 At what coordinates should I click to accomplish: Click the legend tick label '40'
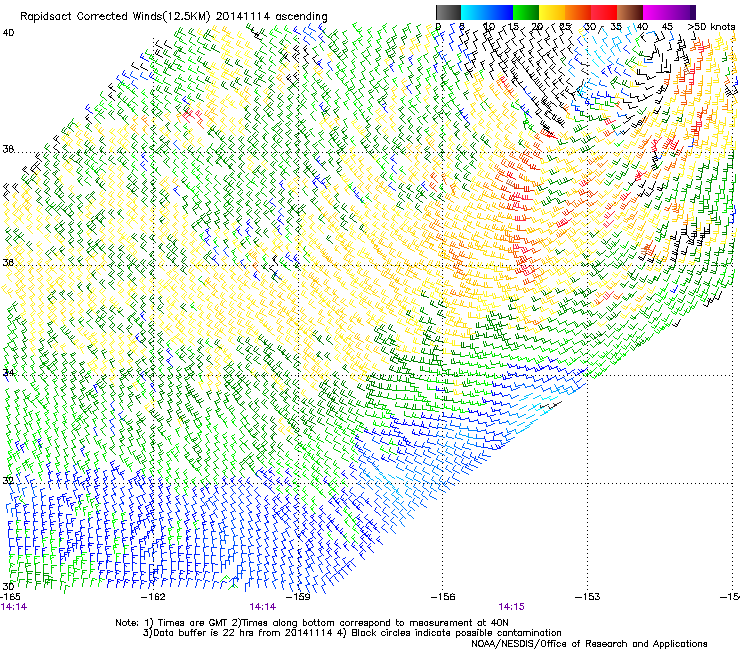(x=642, y=27)
